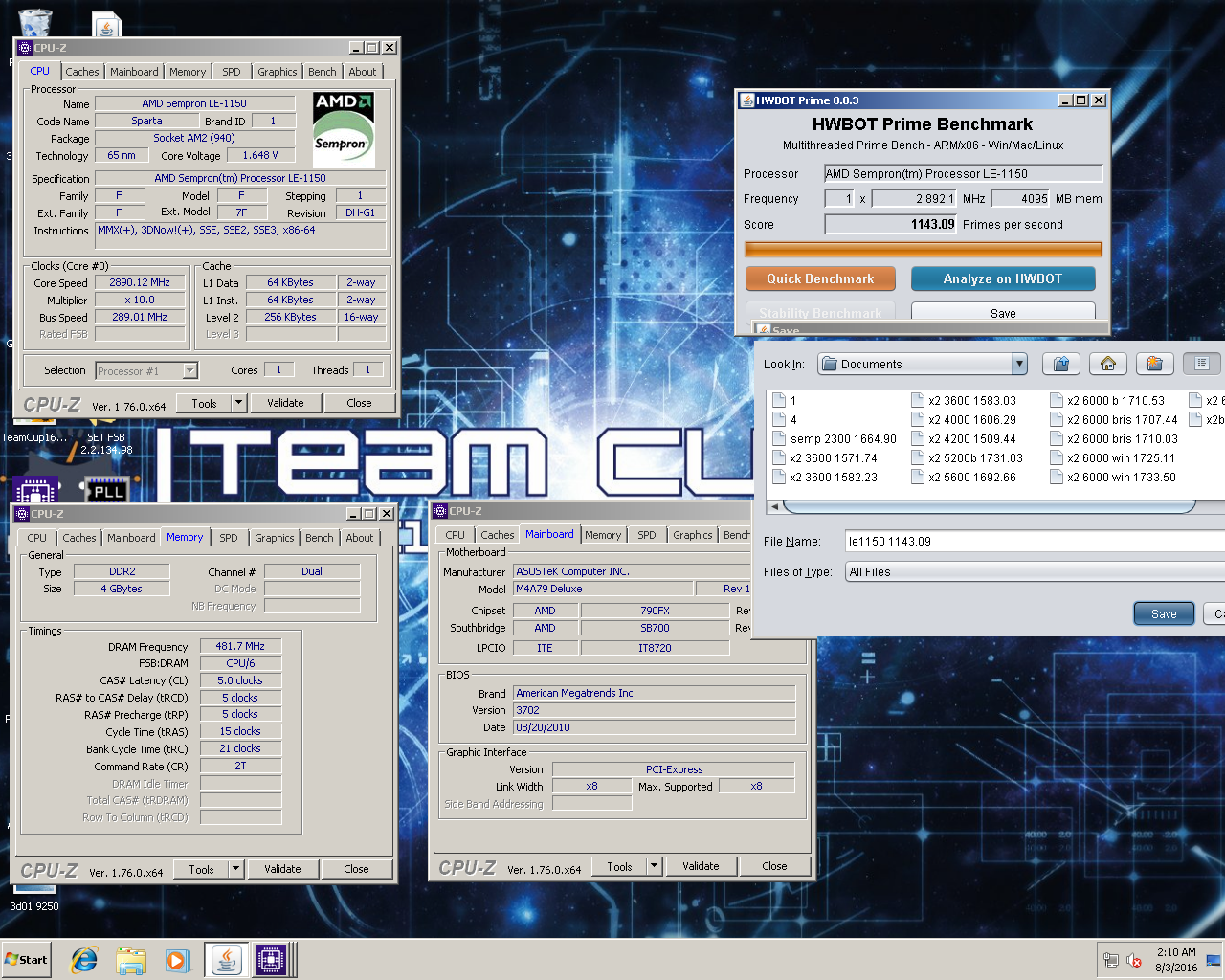Click File Name input field
Viewport: 1225px width, 980px height.
(1035, 541)
